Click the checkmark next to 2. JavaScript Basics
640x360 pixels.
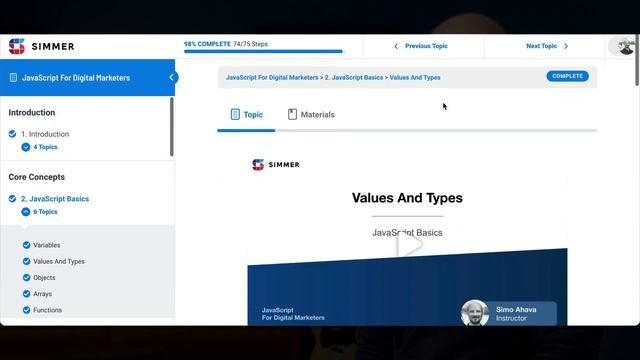pos(12,199)
